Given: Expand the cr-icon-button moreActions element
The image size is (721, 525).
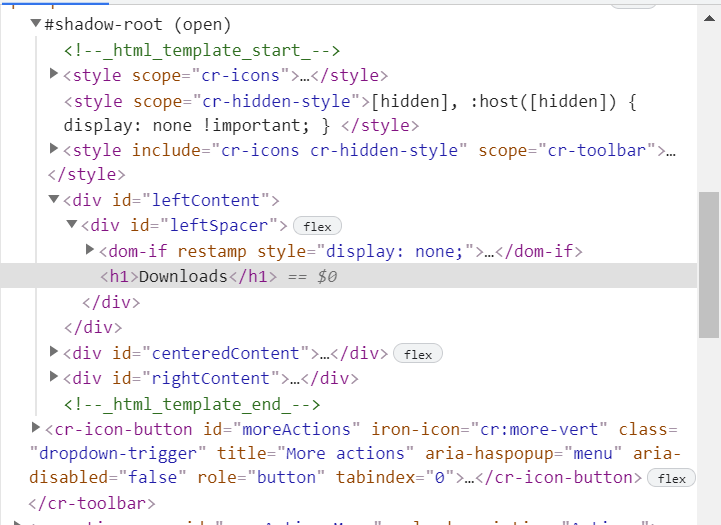Looking at the screenshot, I should (x=37, y=428).
